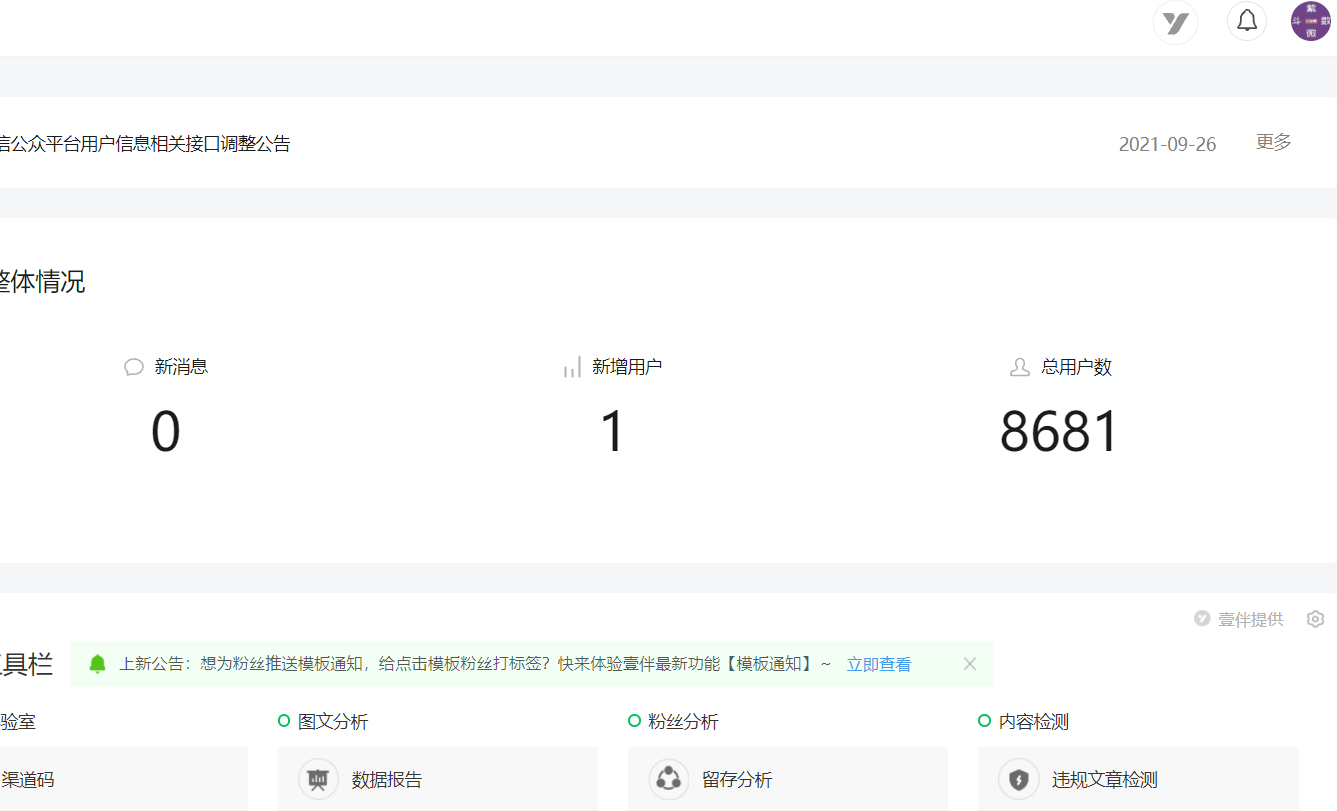
Task: Click the total users count 8681
Action: pyautogui.click(x=1059, y=432)
